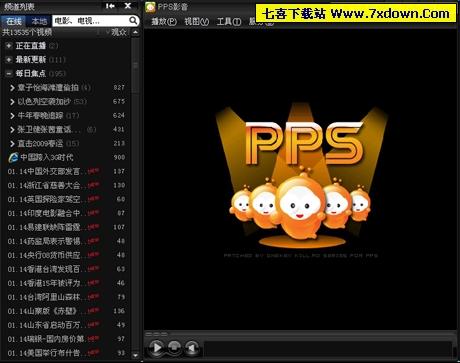The height and width of the screenshot is (363, 460).
Task: Click the HOT badge on 01.14山寨版《赤壁》
Action: pos(94,311)
